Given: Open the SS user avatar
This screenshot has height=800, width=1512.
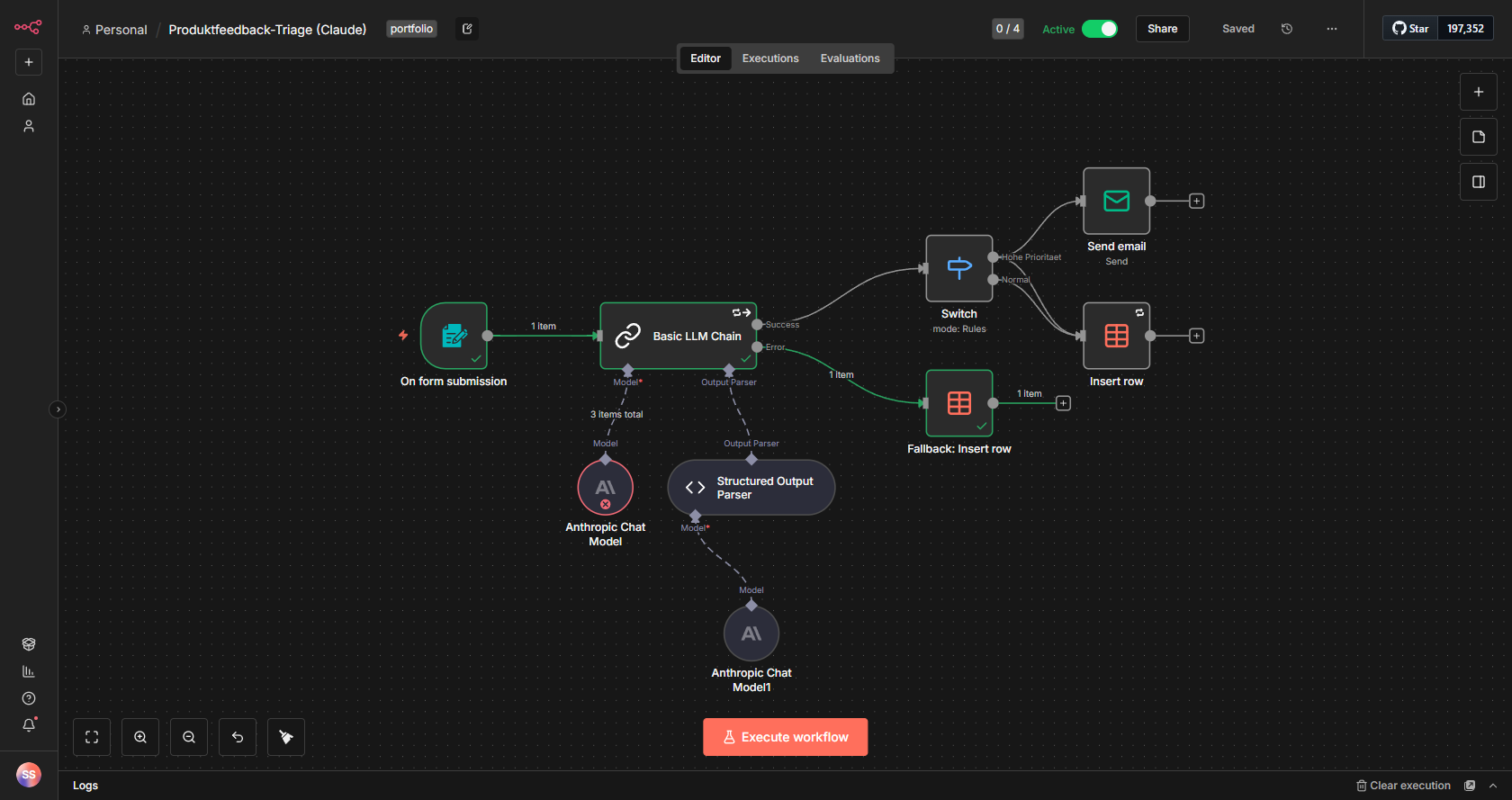Looking at the screenshot, I should 29,774.
